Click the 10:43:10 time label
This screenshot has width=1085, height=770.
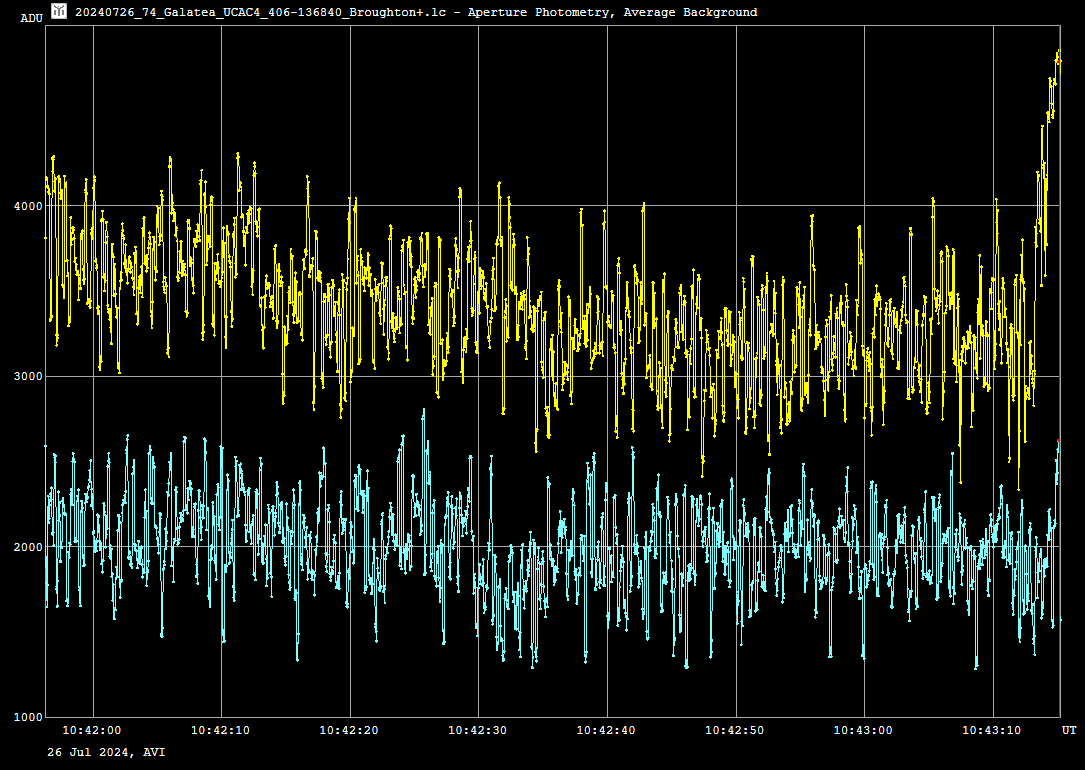(x=992, y=730)
